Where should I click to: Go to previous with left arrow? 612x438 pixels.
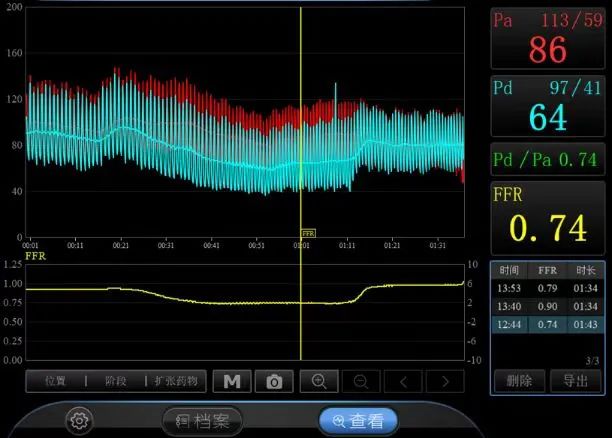[x=403, y=381]
